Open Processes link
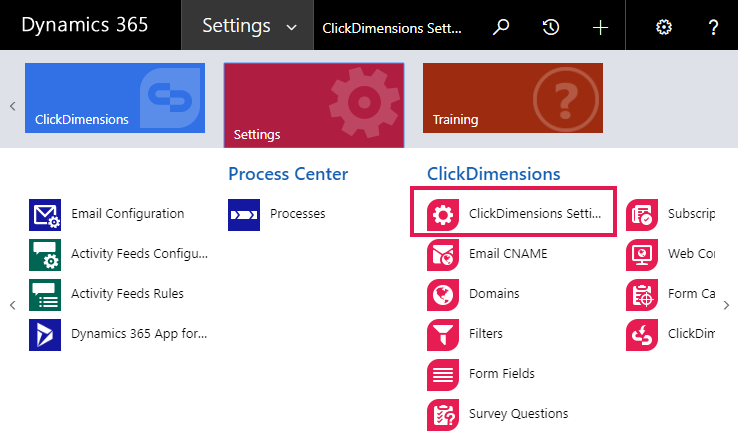This screenshot has height=441, width=738. pyautogui.click(x=297, y=214)
